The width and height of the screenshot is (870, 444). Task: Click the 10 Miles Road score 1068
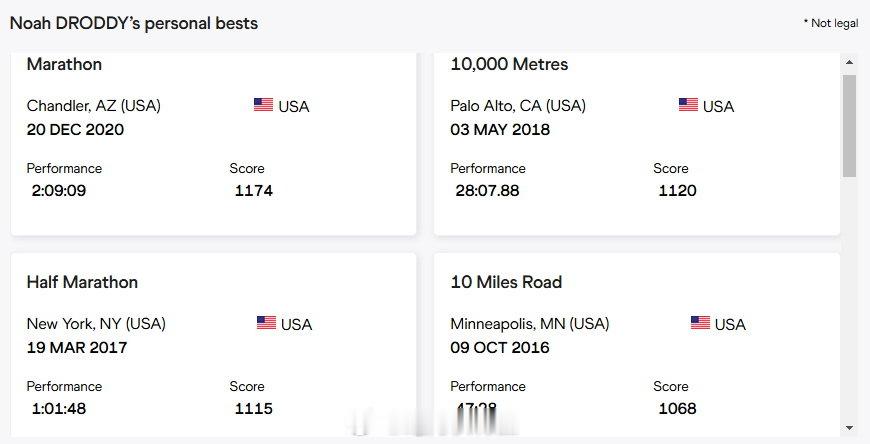tap(677, 409)
